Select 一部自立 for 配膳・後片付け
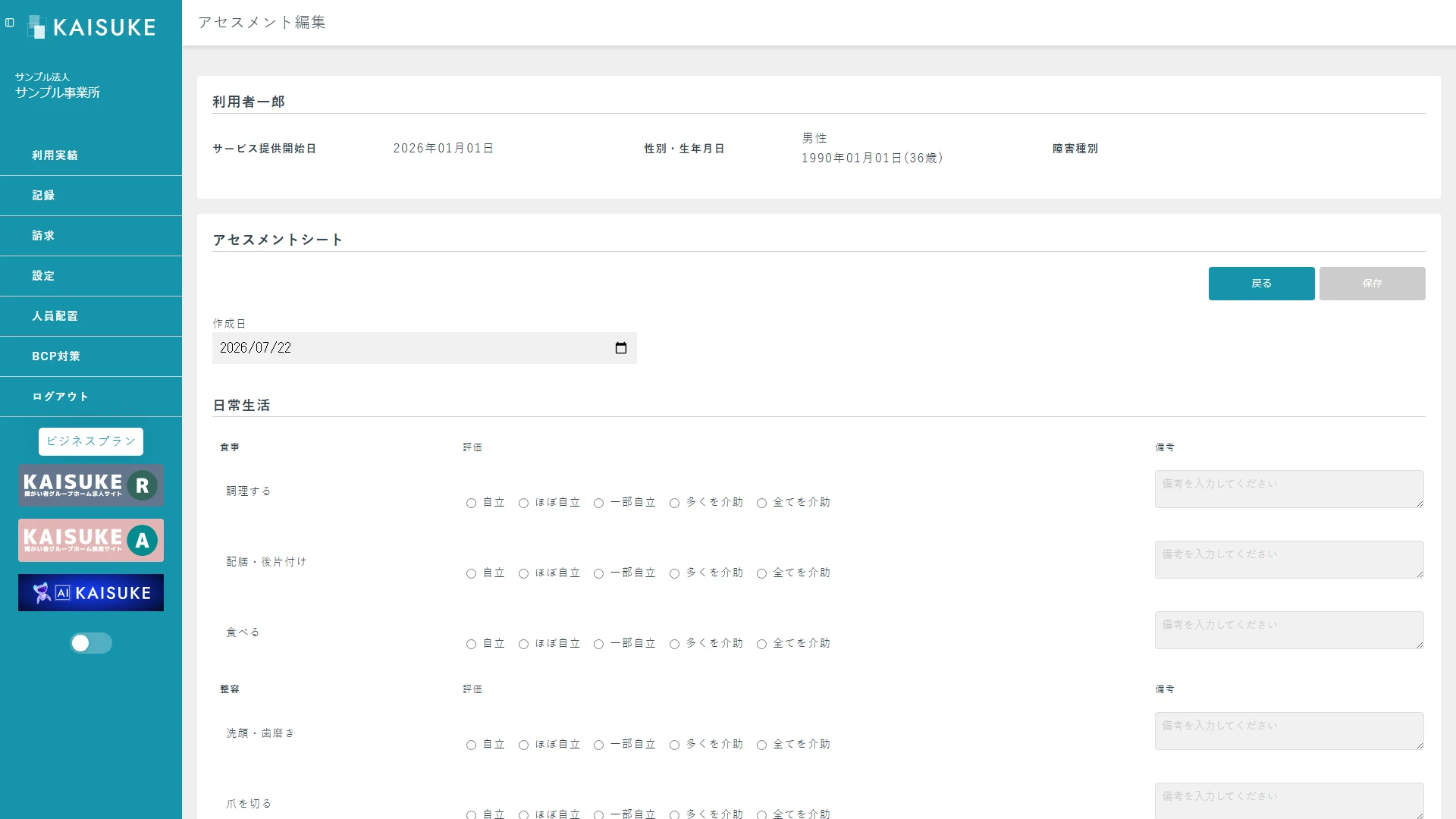The width and height of the screenshot is (1456, 819). coord(598,573)
